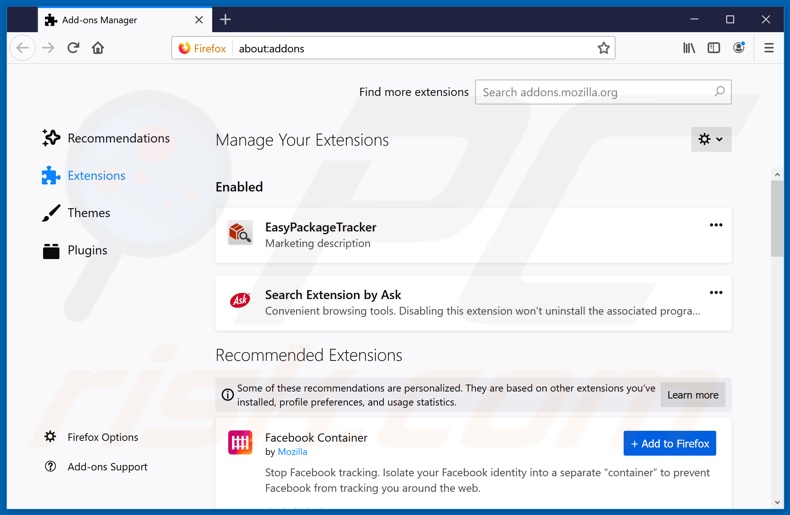The width and height of the screenshot is (790, 515).
Task: Click the forward navigation arrow
Action: pos(48,48)
